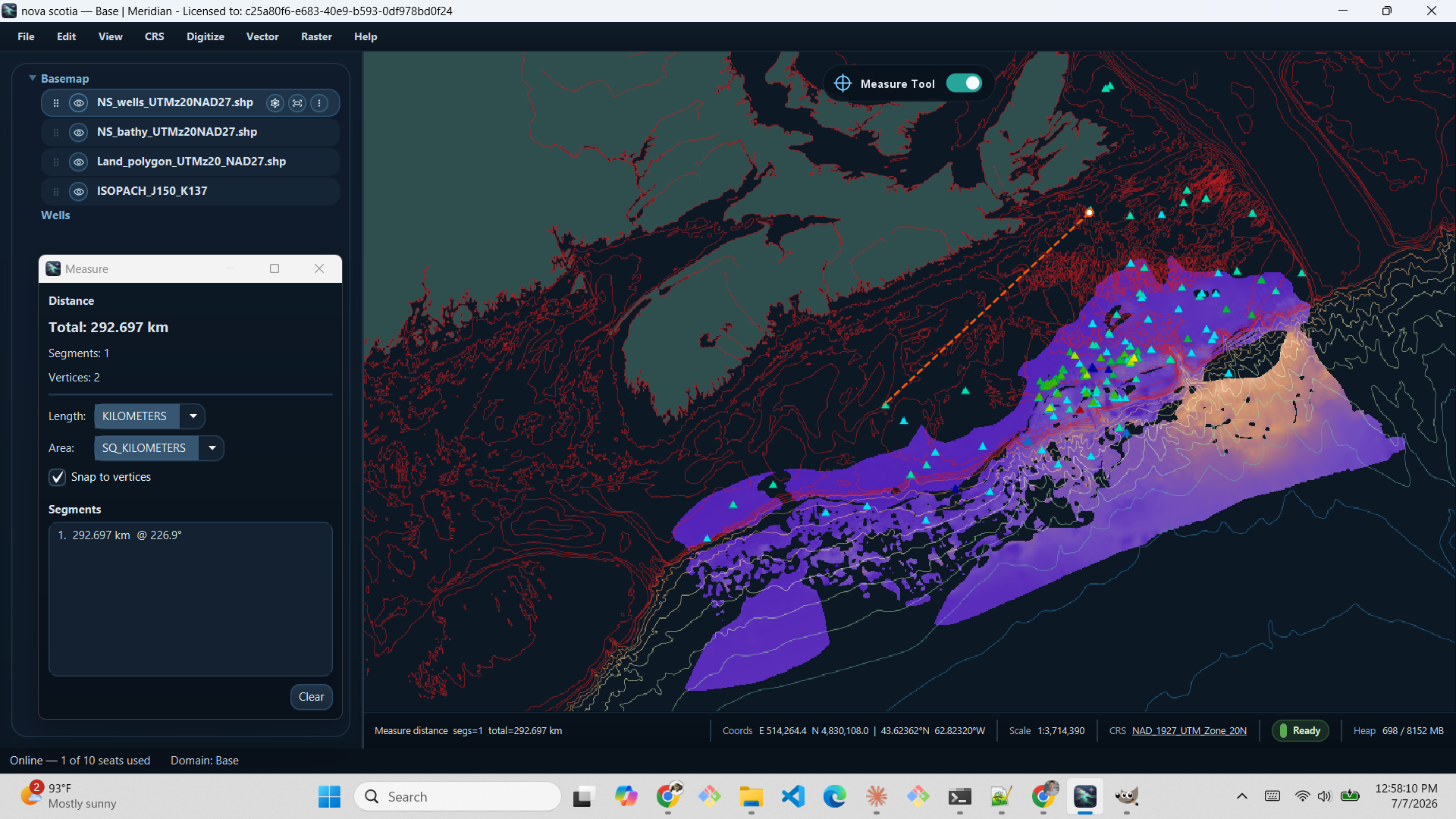Maximize the Measure dialog window

(275, 268)
